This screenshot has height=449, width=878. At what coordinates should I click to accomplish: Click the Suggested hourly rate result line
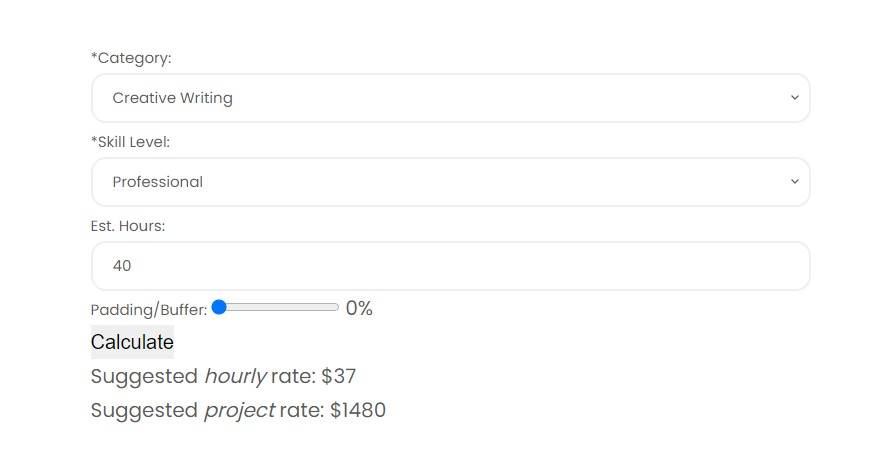223,377
